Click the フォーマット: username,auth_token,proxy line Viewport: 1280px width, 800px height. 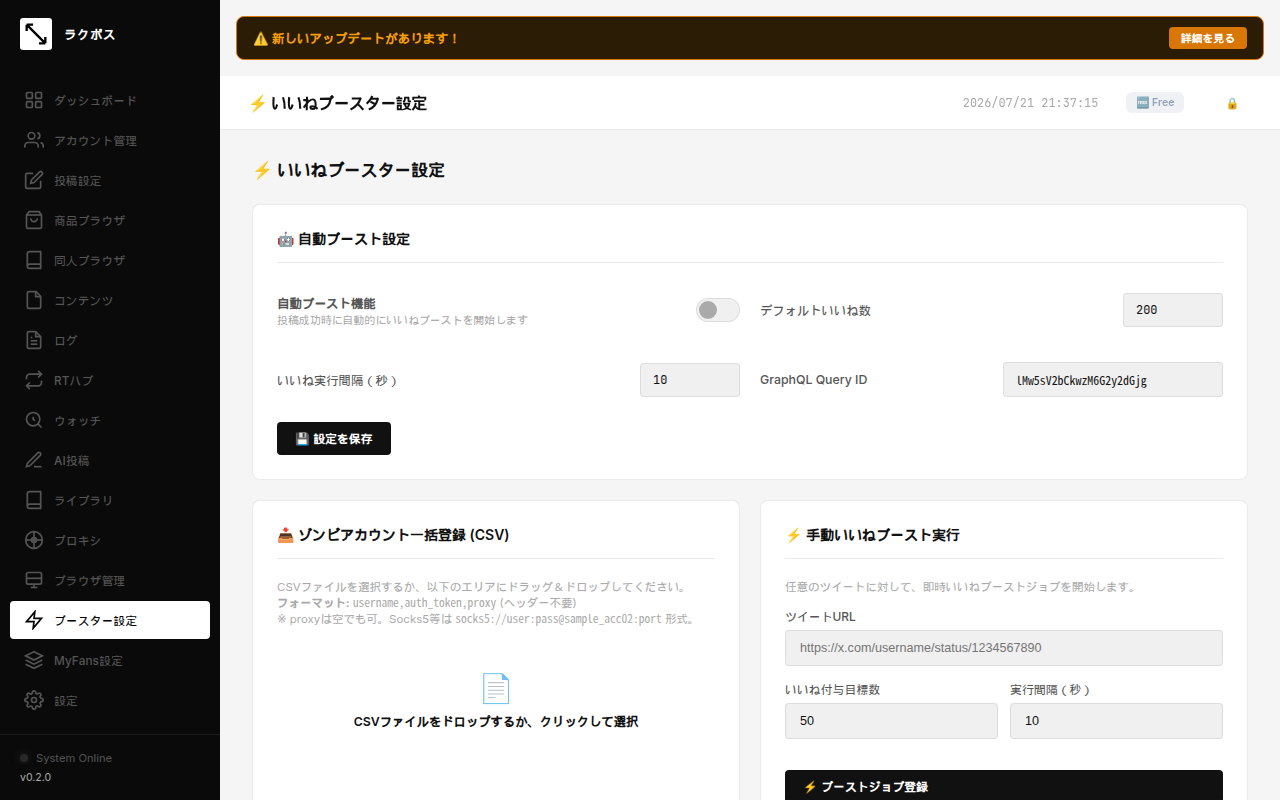(426, 603)
